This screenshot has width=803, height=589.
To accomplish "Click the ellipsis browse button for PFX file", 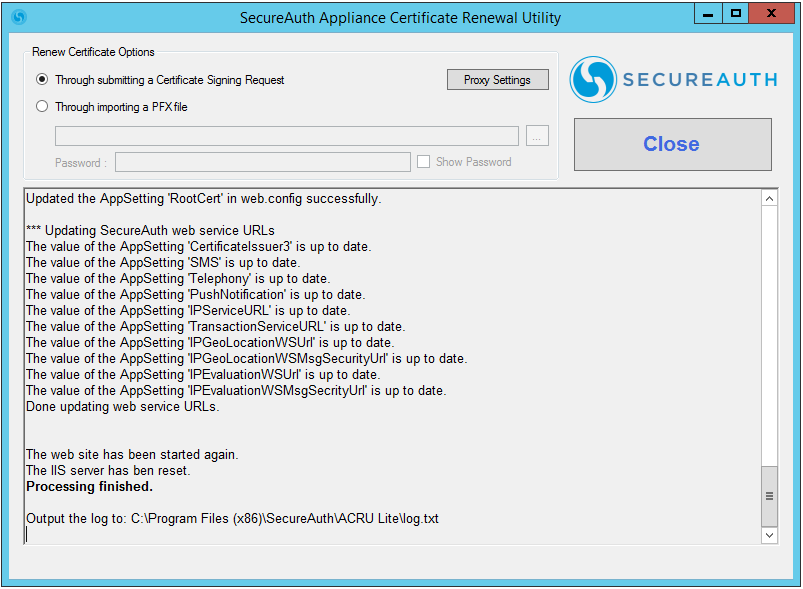I will coord(537,136).
